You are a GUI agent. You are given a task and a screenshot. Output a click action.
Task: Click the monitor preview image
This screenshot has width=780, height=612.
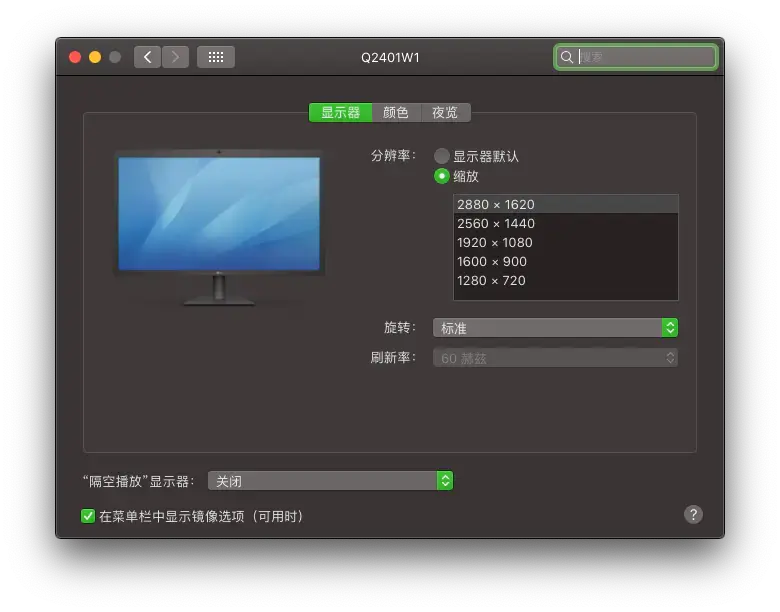[x=219, y=227]
